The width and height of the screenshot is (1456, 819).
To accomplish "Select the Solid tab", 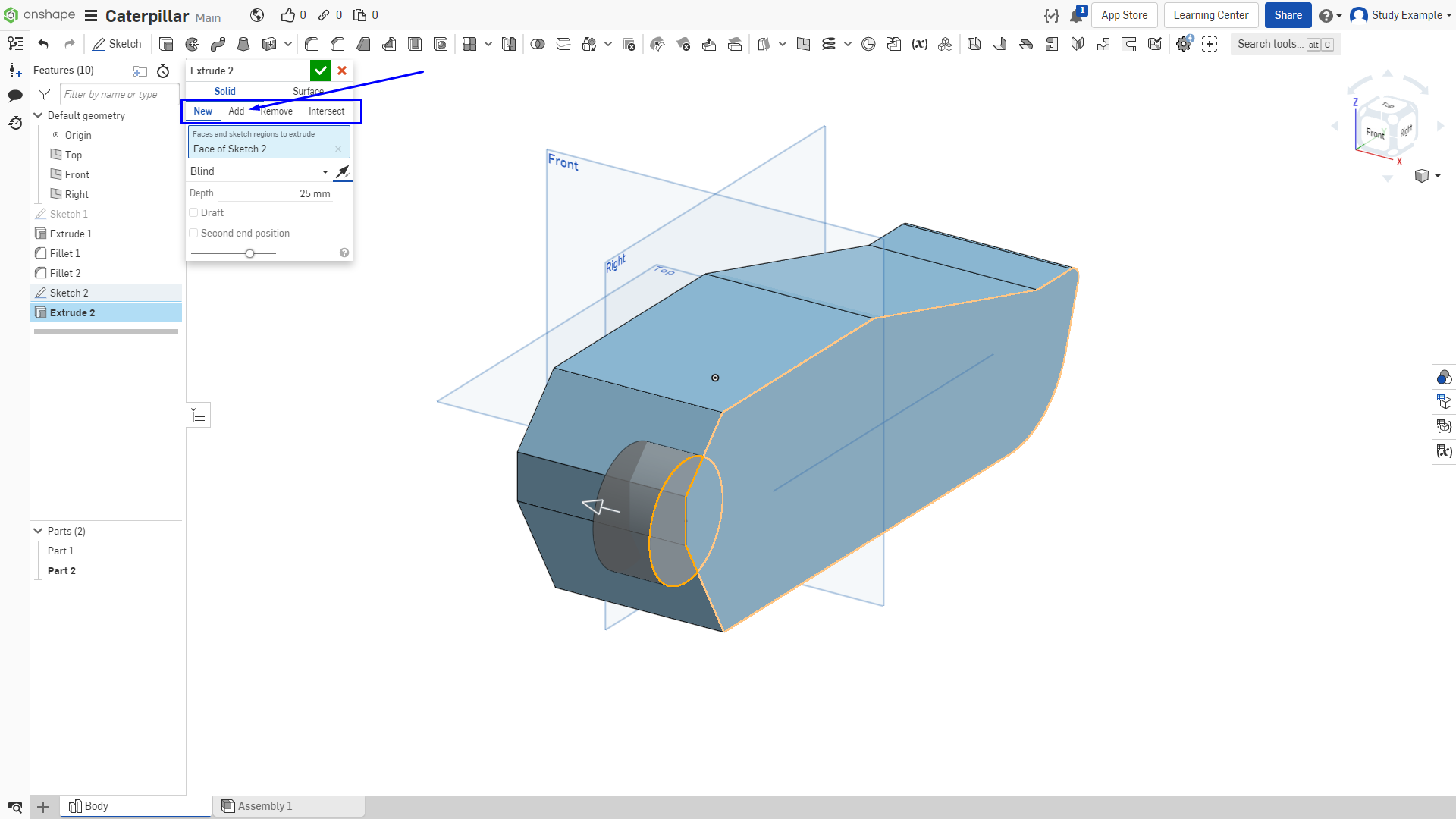I will coord(224,91).
